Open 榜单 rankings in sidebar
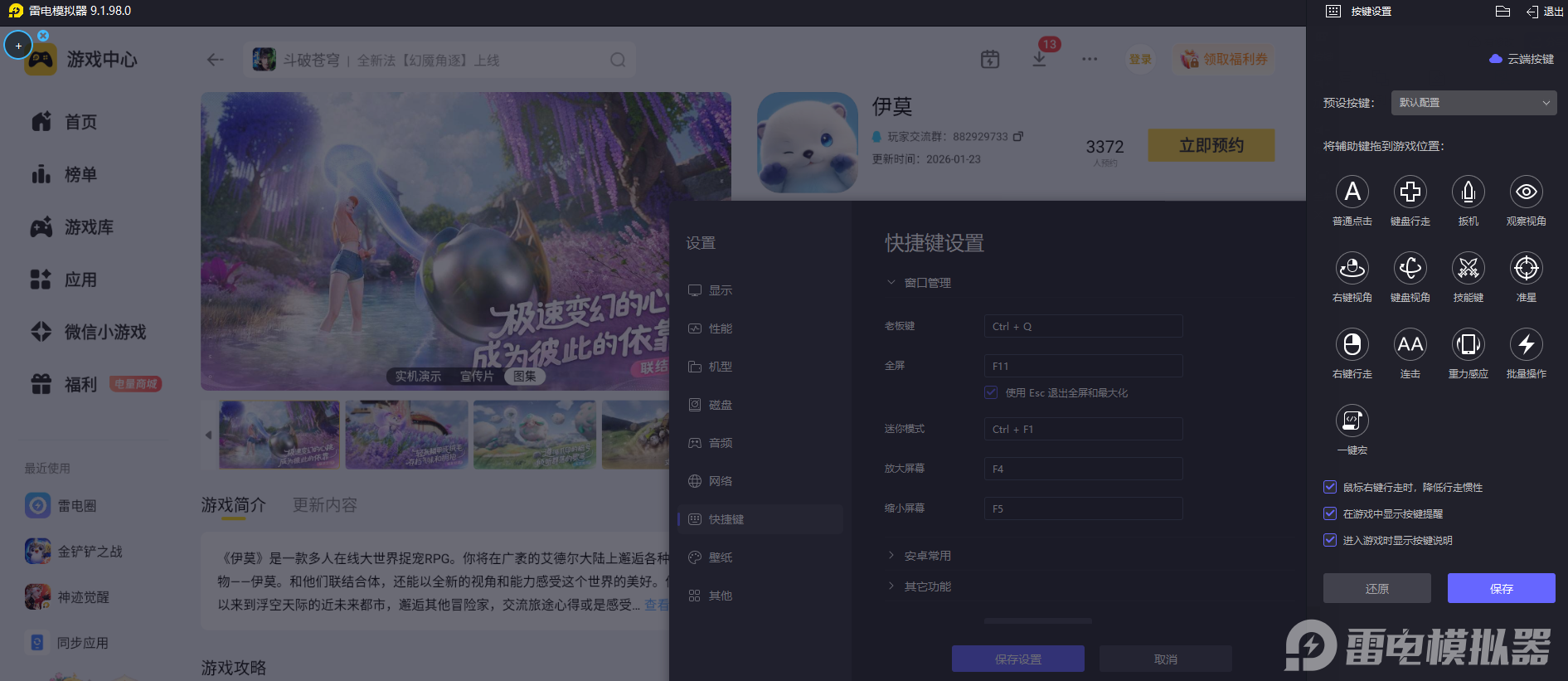This screenshot has height=681, width=1568. click(65, 174)
